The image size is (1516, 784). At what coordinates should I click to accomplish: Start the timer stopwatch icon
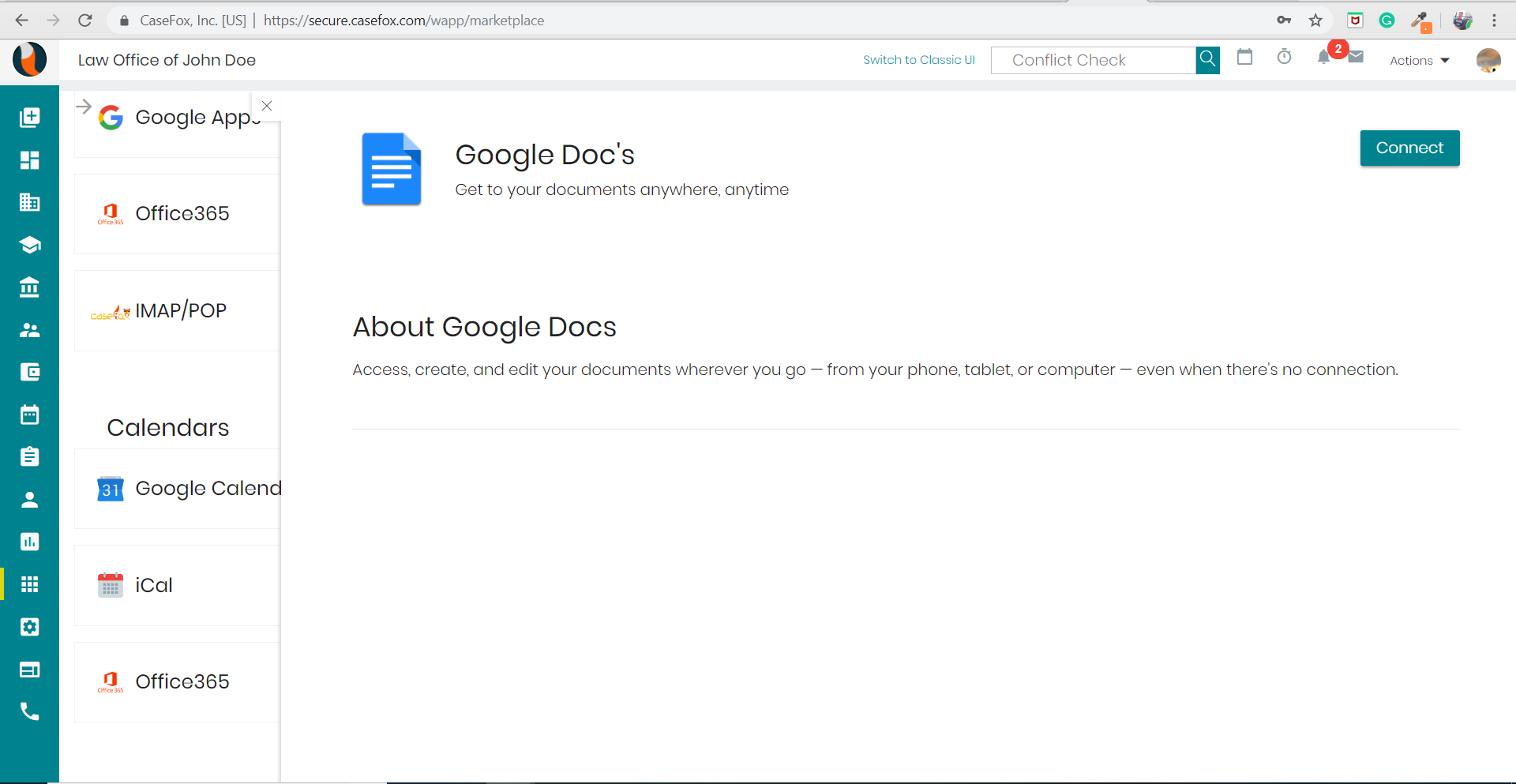click(x=1285, y=57)
